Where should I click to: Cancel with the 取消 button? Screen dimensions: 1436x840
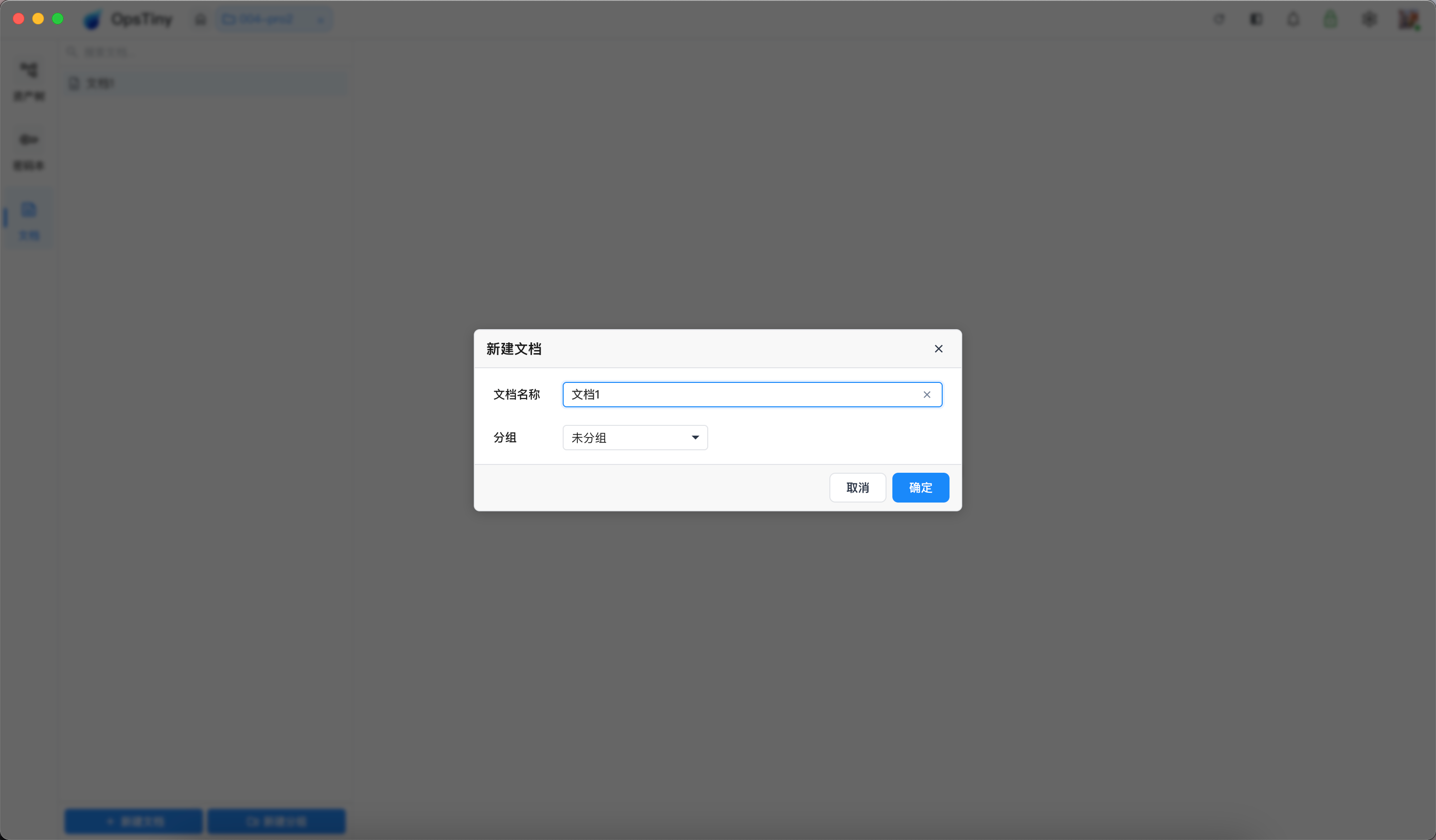pos(858,488)
